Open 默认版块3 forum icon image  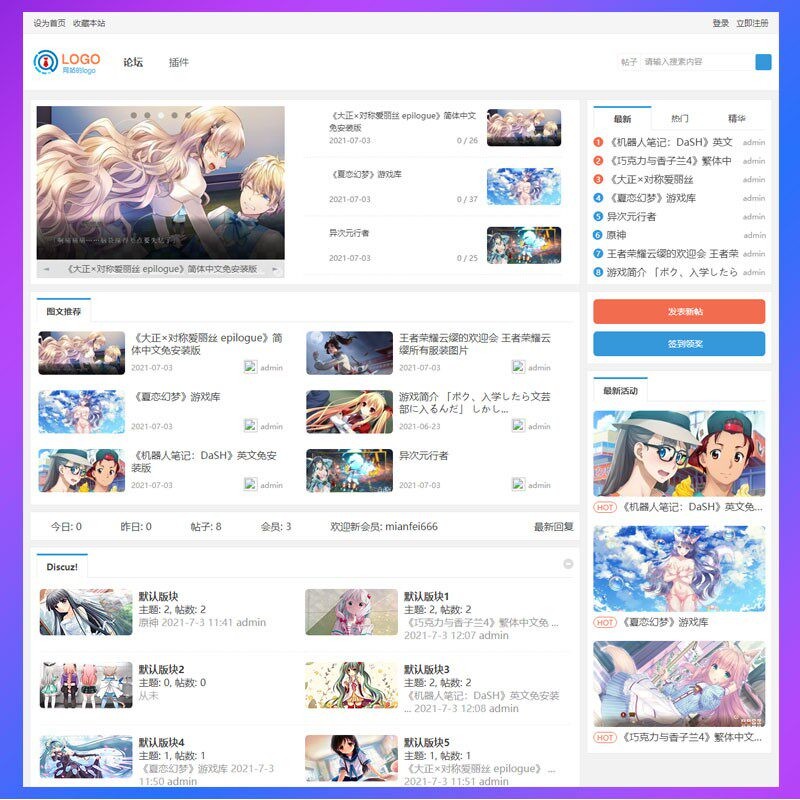(351, 685)
